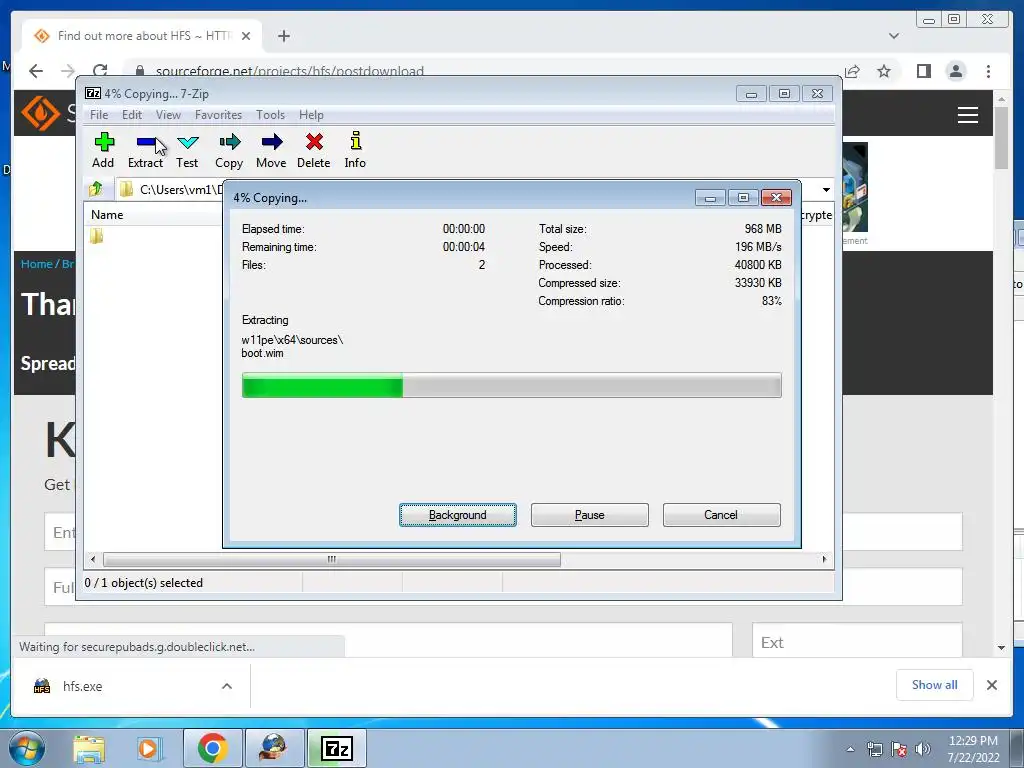Click the Extract toolbar icon

click(145, 150)
